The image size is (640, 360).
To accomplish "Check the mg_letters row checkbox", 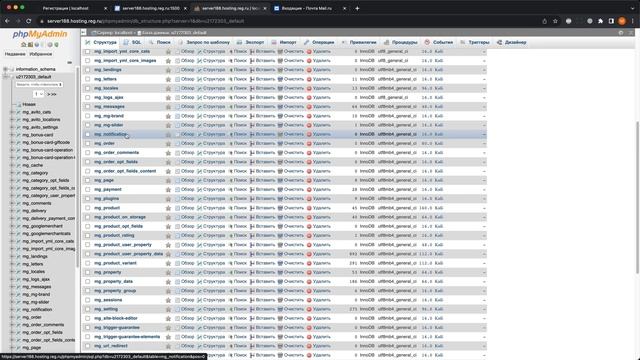I will pyautogui.click(x=87, y=79).
